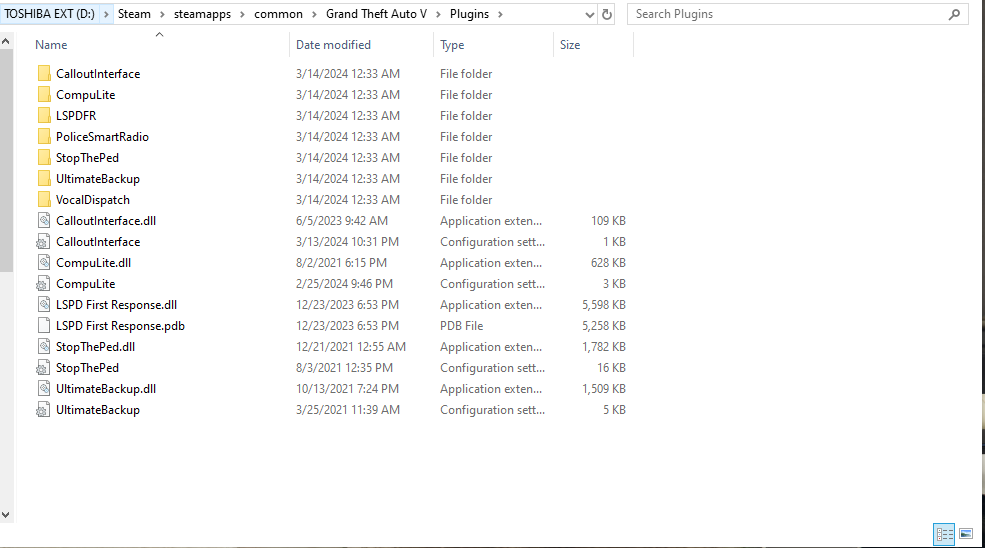The height and width of the screenshot is (548, 985).
Task: Click date 6/5/2023 9:42 AM
Action: 342,221
